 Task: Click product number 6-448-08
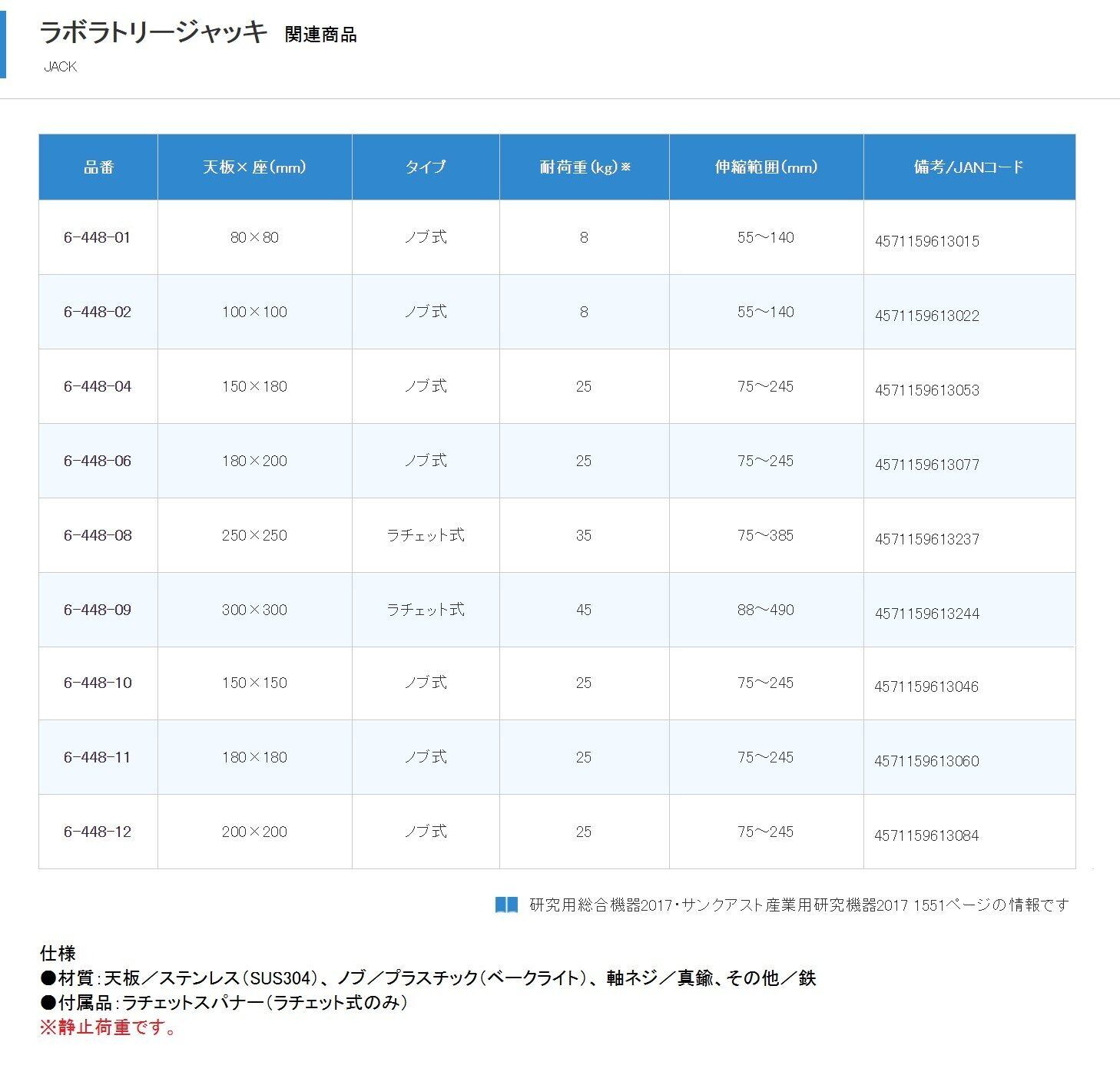(x=98, y=536)
